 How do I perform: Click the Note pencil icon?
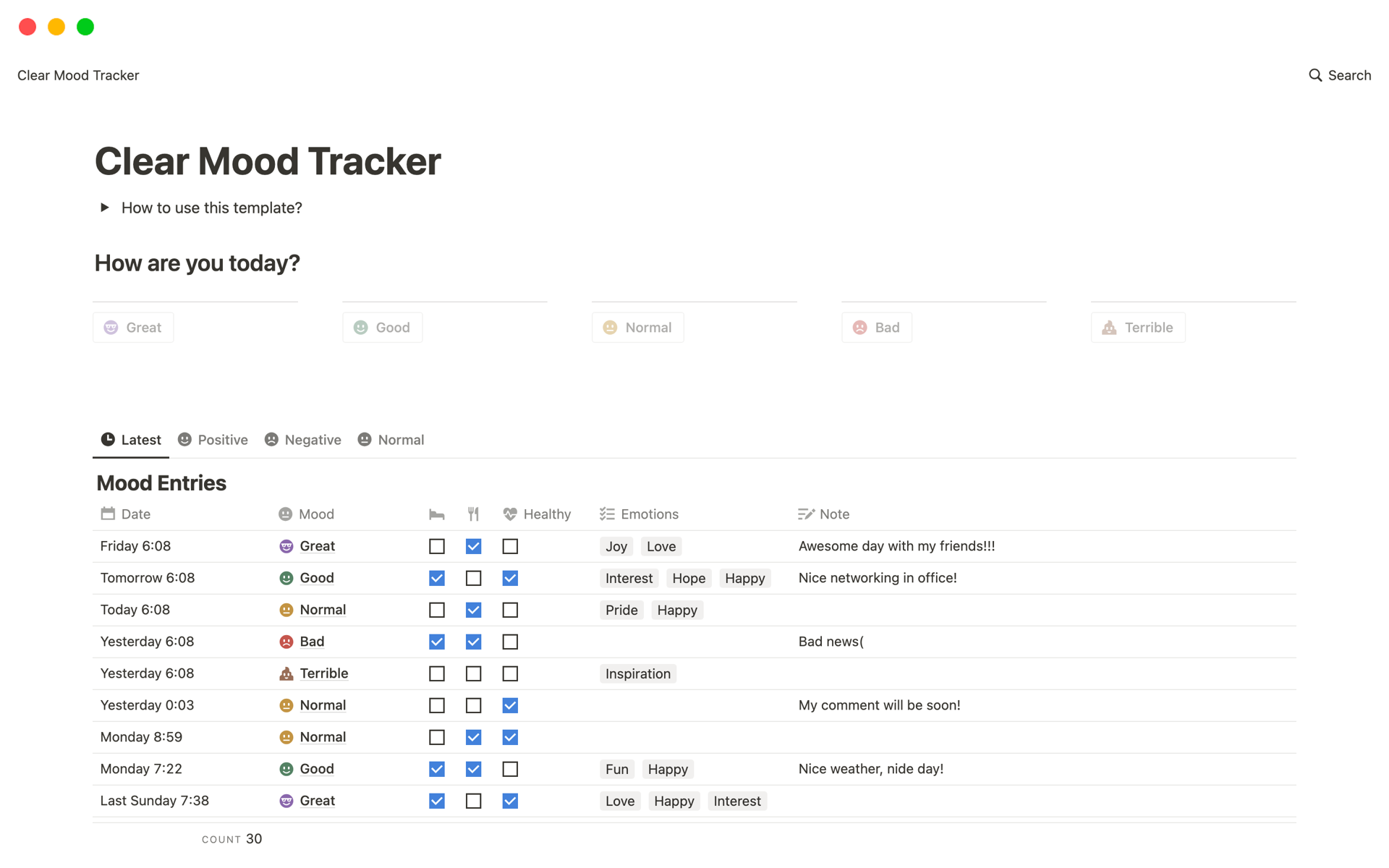click(x=806, y=514)
